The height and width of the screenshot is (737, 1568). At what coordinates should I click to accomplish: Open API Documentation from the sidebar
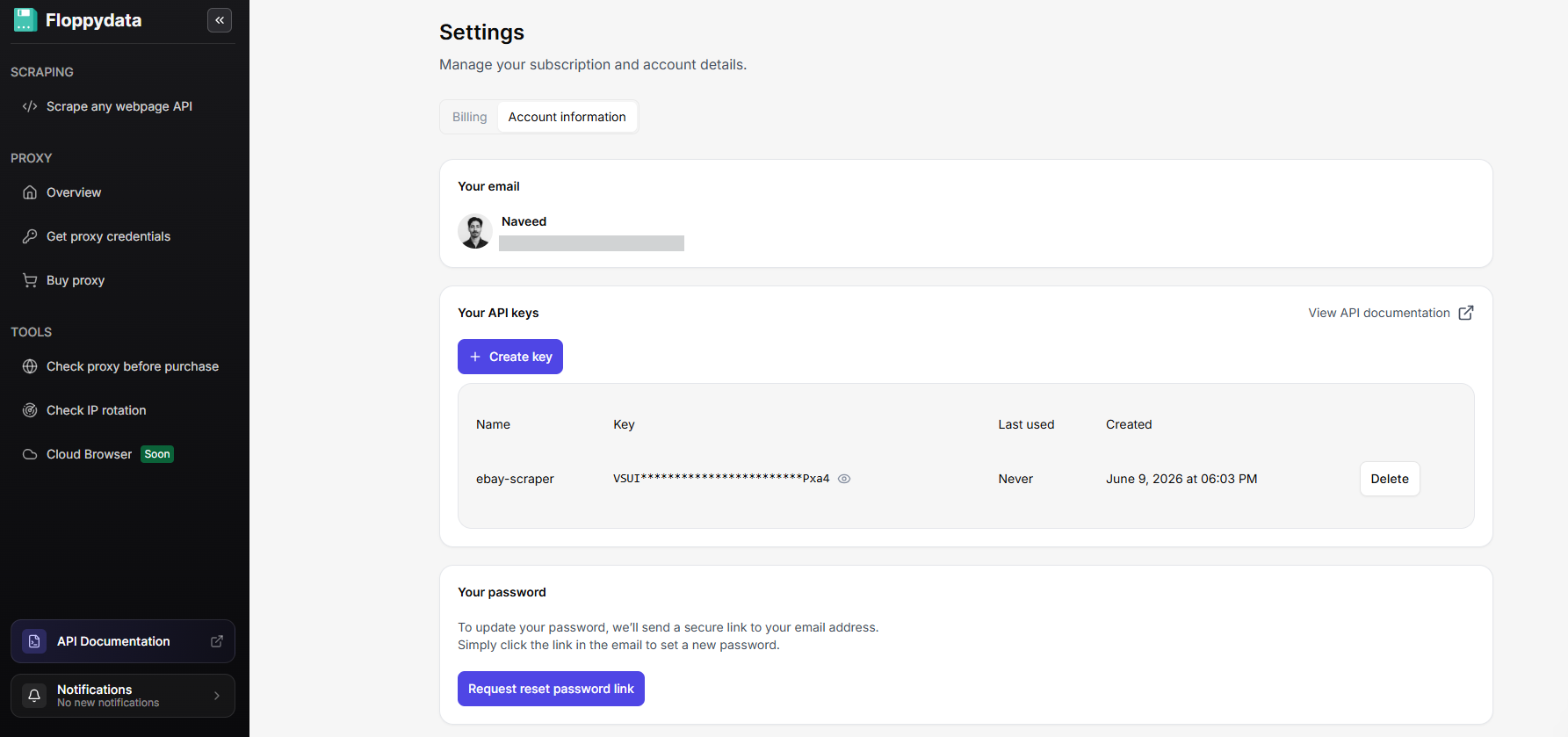click(113, 641)
